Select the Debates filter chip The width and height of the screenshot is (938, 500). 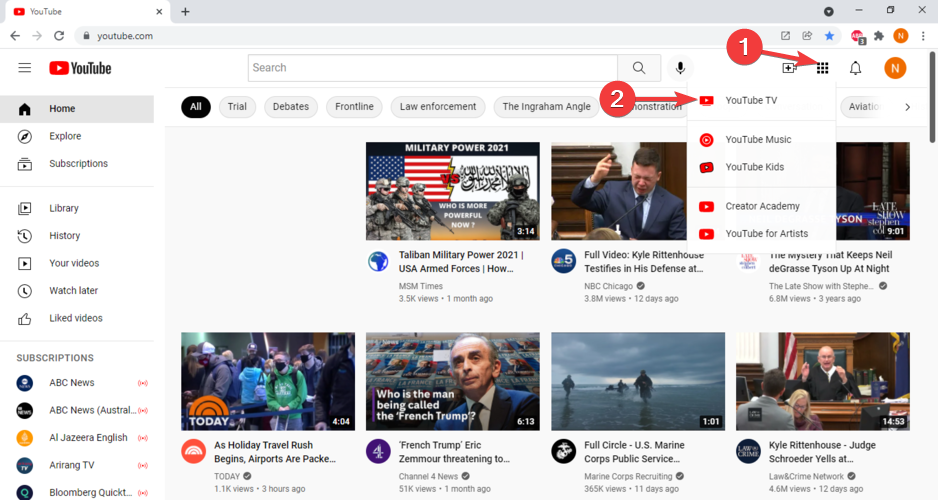click(291, 107)
